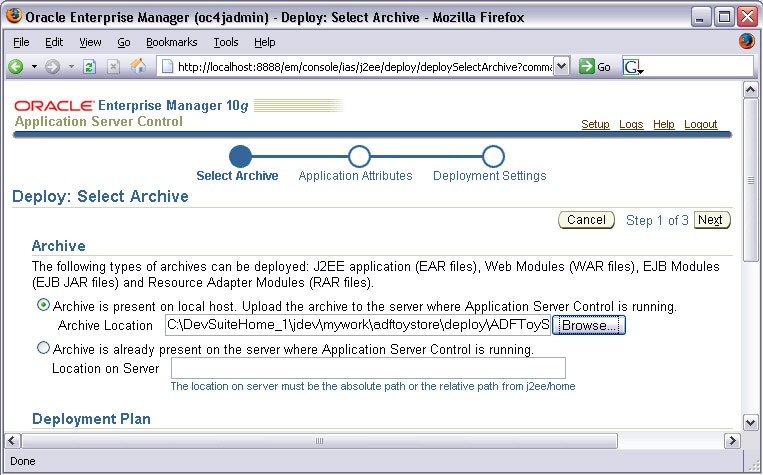Open the Forward button history dropdown
This screenshot has height=475, width=763.
[71, 66]
